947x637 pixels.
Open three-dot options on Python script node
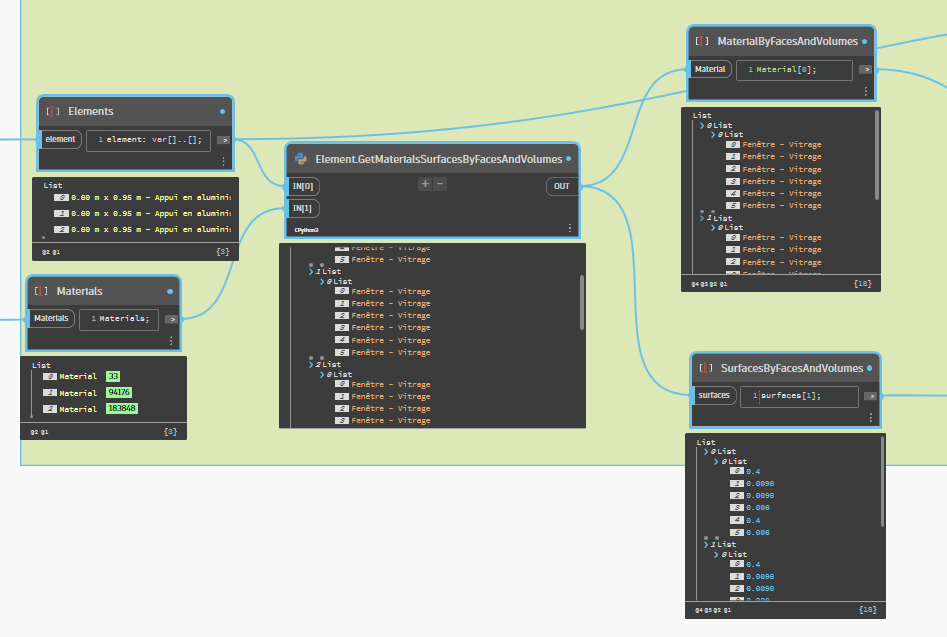coord(570,229)
